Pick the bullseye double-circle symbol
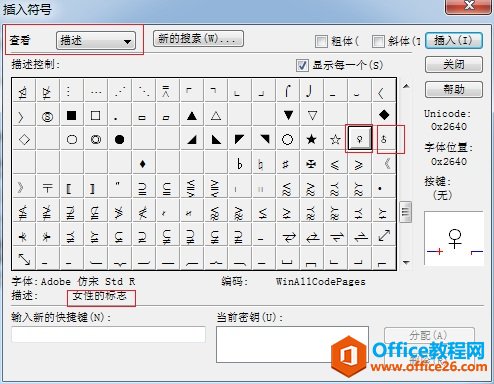Image resolution: width=494 pixels, height=384 pixels. 96,139
